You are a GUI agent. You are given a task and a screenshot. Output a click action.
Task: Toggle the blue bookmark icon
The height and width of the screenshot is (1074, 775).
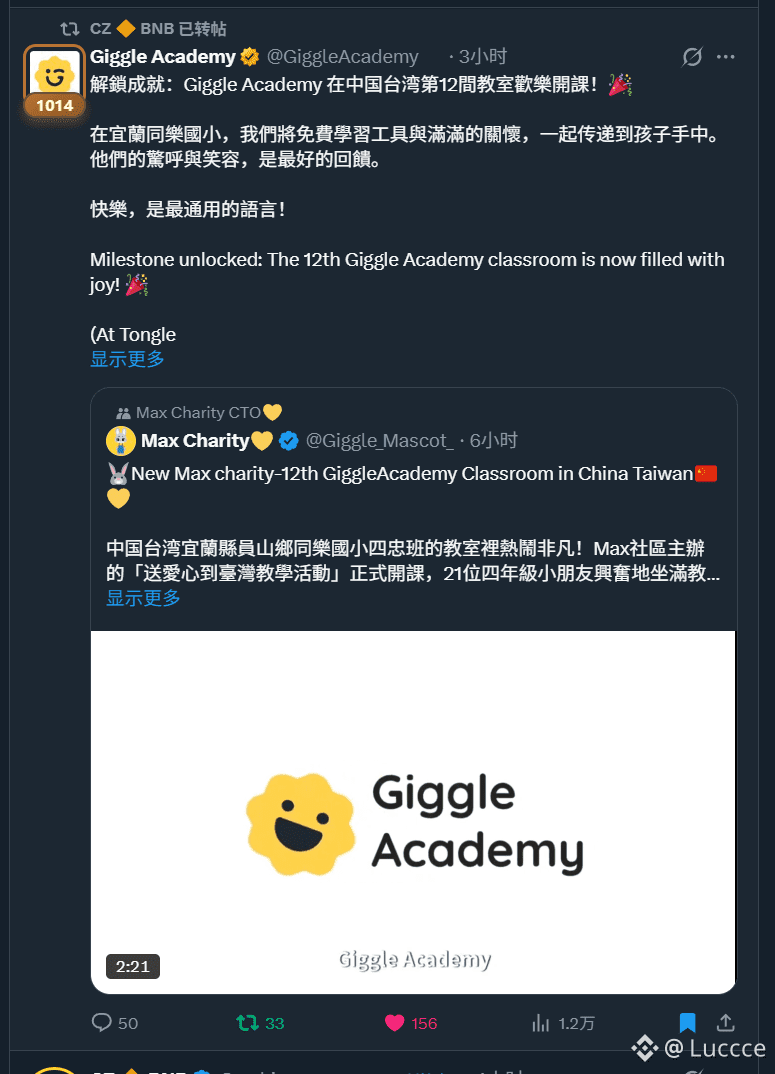(x=687, y=1023)
